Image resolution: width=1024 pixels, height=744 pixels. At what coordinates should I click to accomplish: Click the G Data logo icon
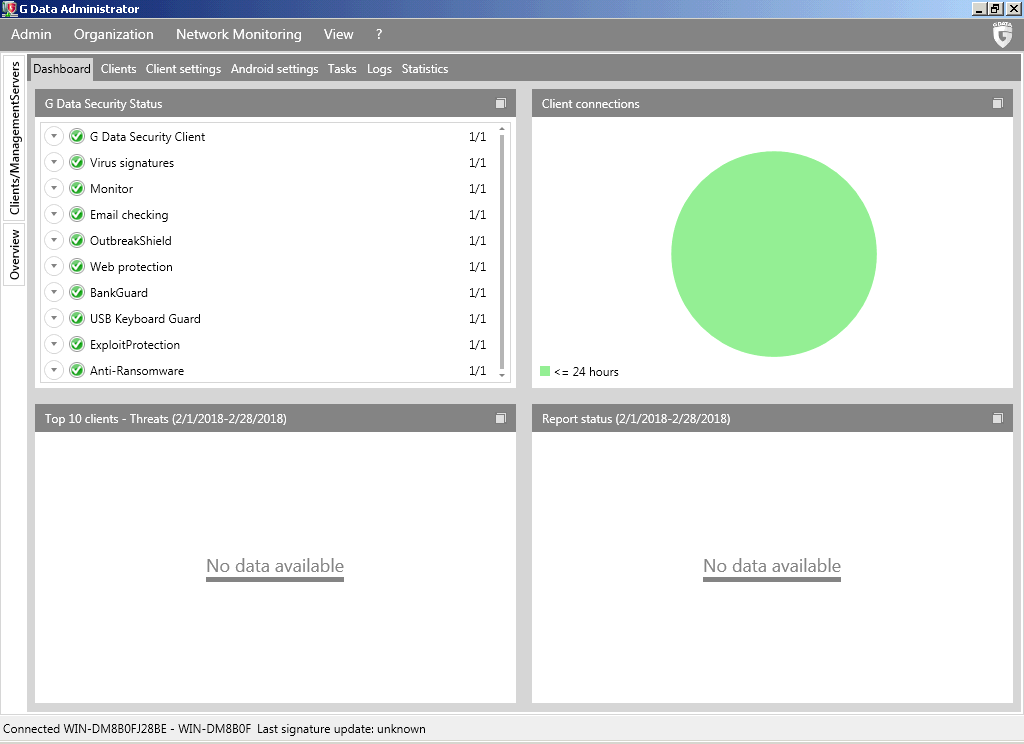(1002, 35)
